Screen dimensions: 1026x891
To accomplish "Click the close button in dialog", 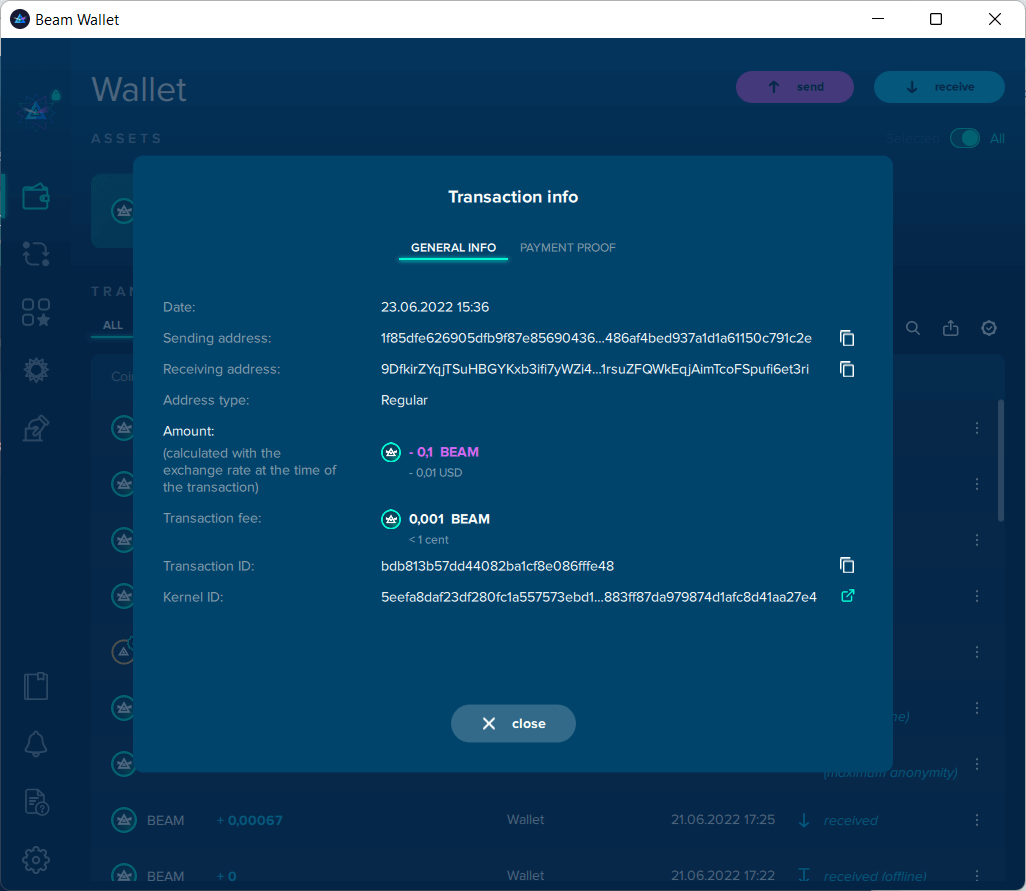I will [x=513, y=724].
